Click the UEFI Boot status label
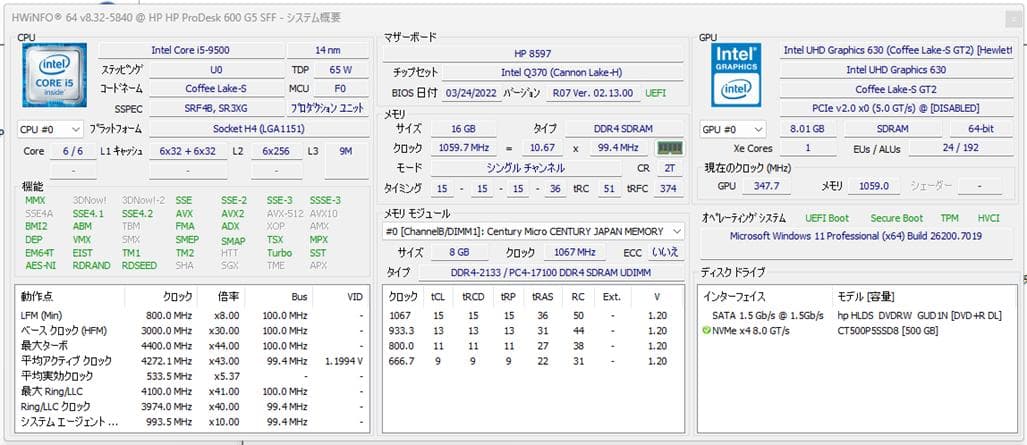Screen dimensions: 1027x445 [827, 218]
